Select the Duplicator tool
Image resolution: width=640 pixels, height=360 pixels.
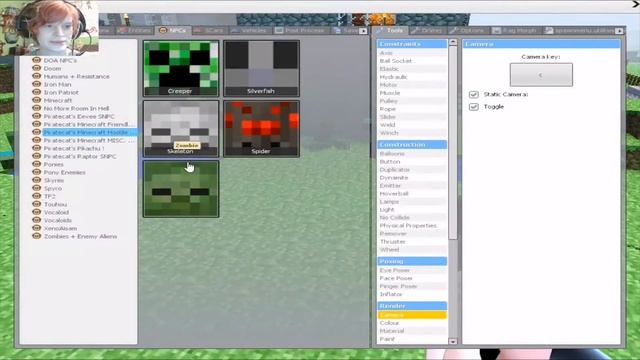pos(412,169)
